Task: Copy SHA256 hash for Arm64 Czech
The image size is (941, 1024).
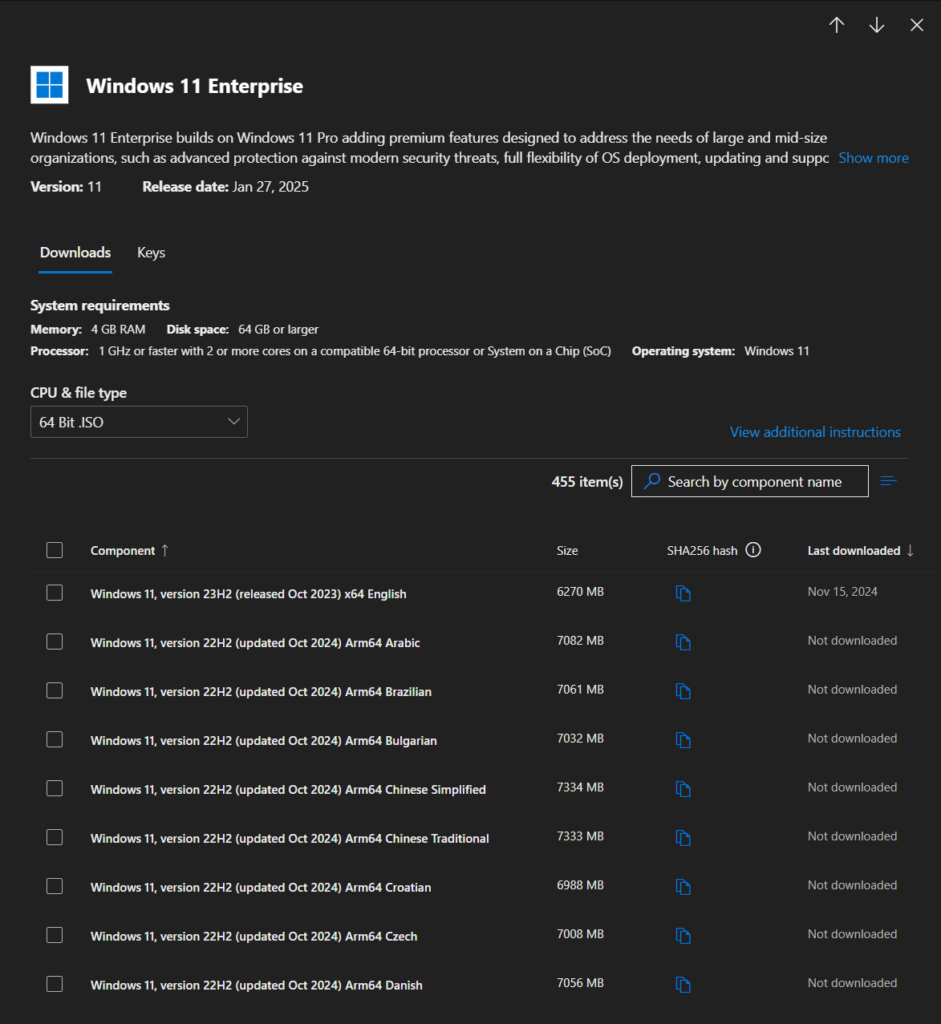Action: pyautogui.click(x=683, y=936)
